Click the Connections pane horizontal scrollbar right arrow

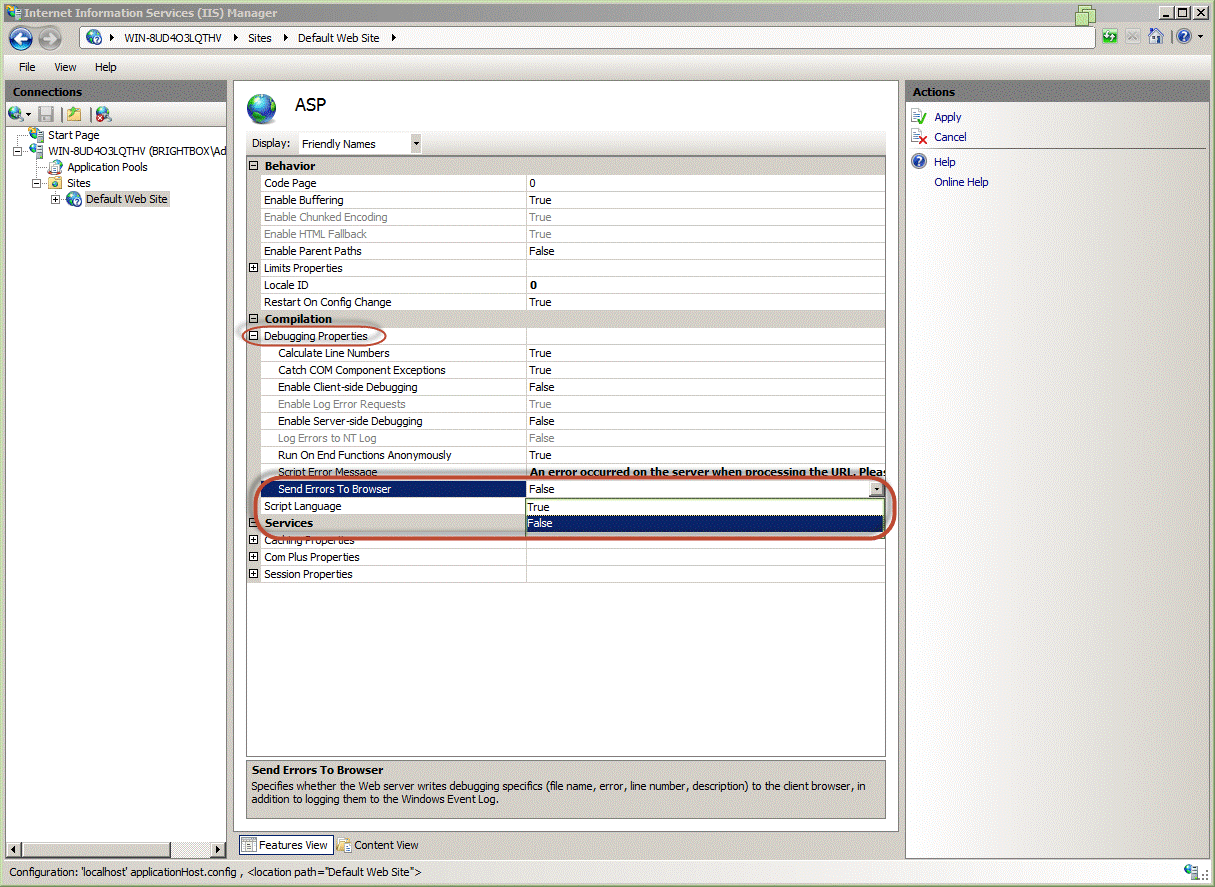219,849
